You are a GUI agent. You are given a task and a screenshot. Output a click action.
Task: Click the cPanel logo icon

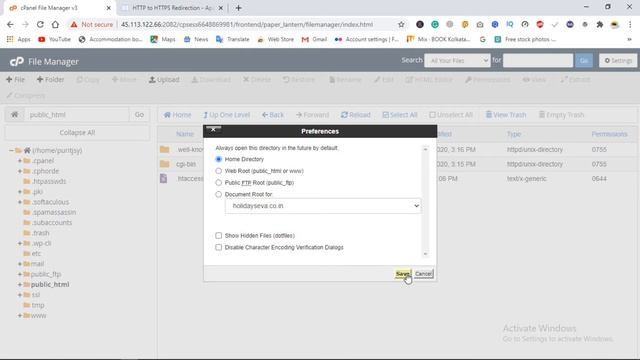pyautogui.click(x=17, y=61)
